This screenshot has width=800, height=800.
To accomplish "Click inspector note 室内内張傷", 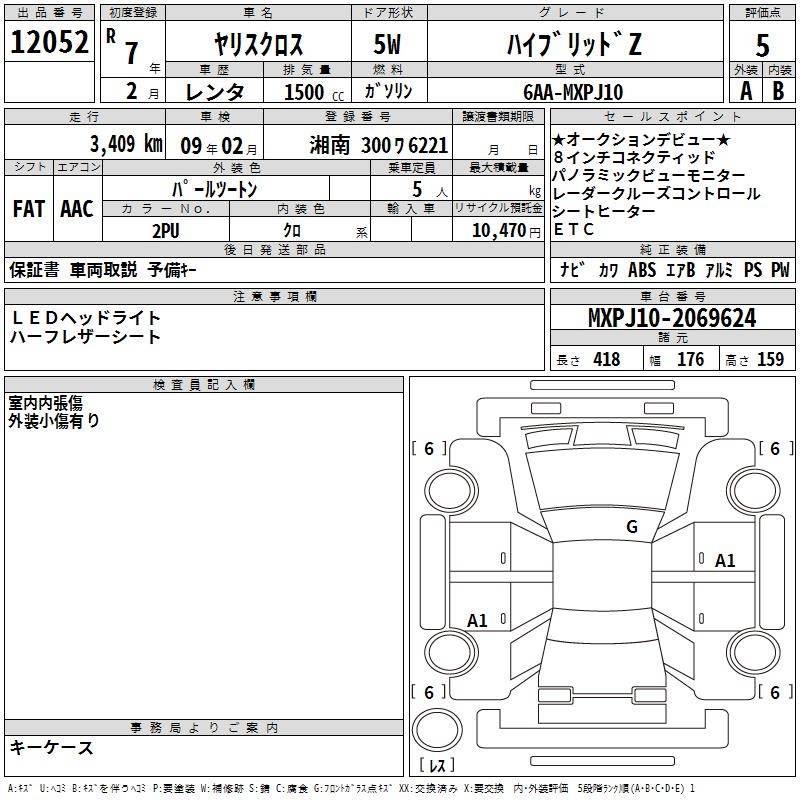I will [45, 403].
